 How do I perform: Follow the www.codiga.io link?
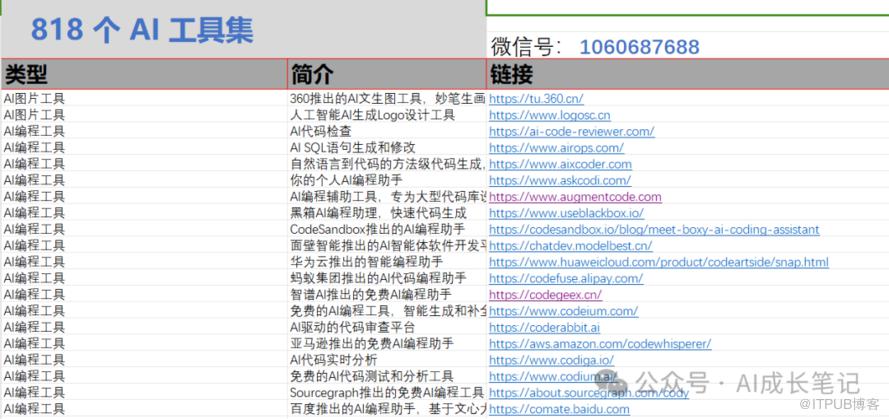[551, 360]
